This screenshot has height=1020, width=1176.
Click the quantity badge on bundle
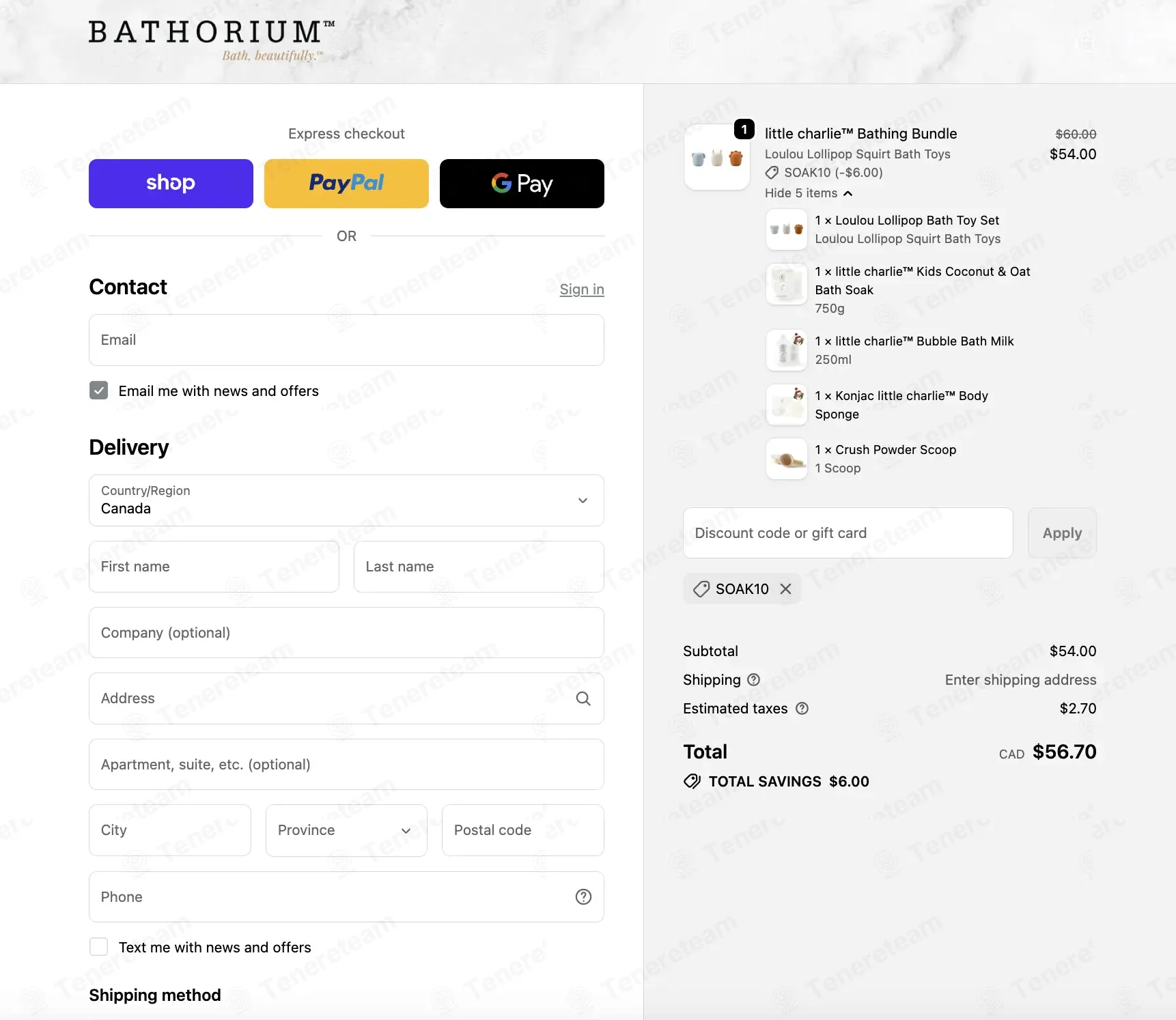744,129
